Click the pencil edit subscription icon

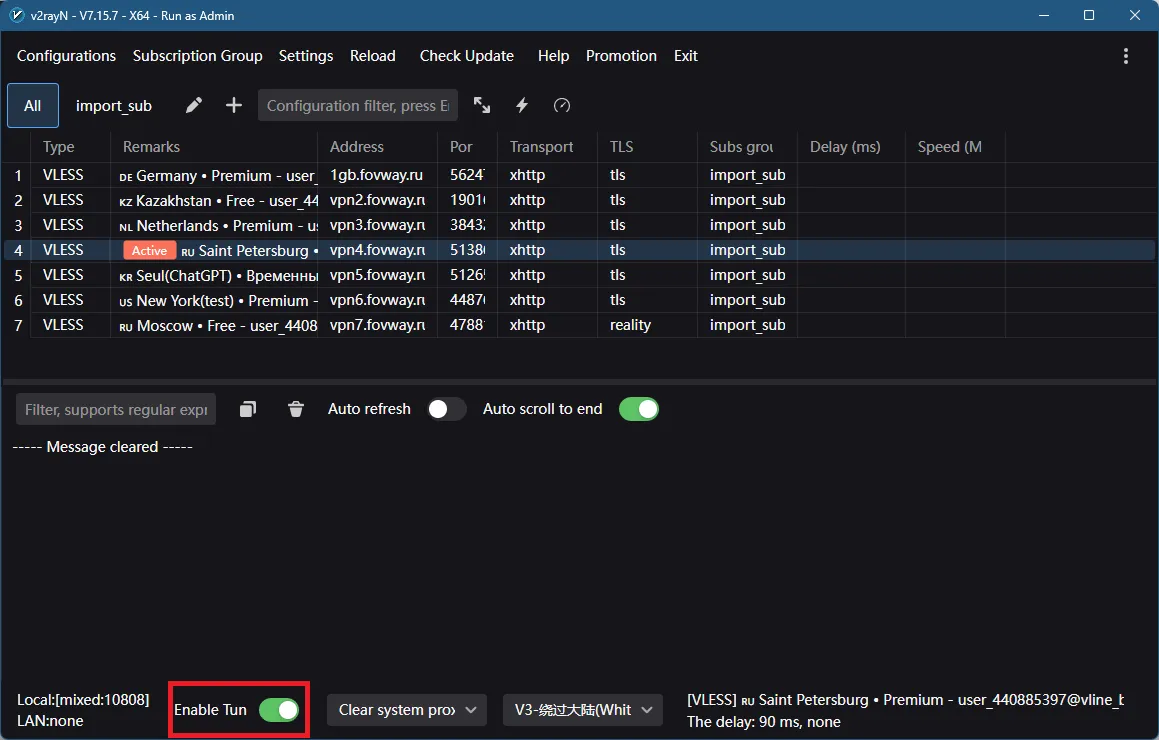[x=194, y=105]
